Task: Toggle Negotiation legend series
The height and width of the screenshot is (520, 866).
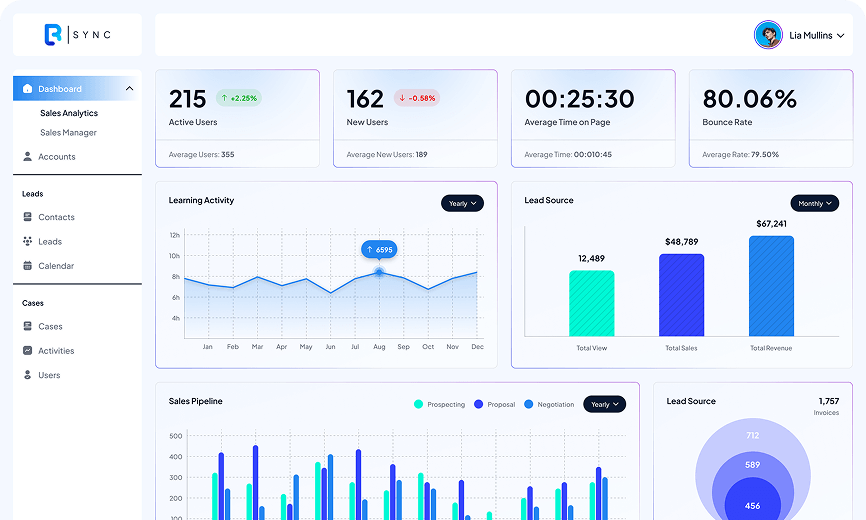Action: tap(549, 404)
